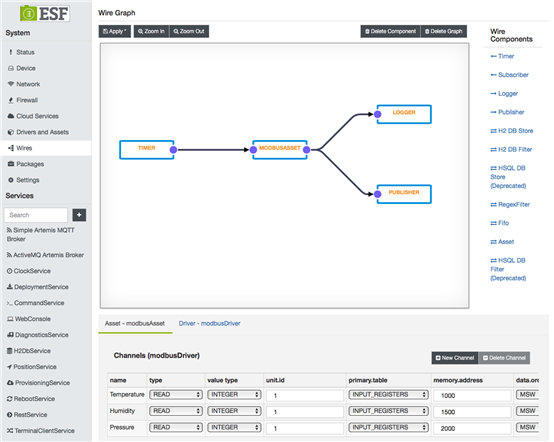The width and height of the screenshot is (554, 442).
Task: Open CommandService configuration
Action: click(x=35, y=303)
